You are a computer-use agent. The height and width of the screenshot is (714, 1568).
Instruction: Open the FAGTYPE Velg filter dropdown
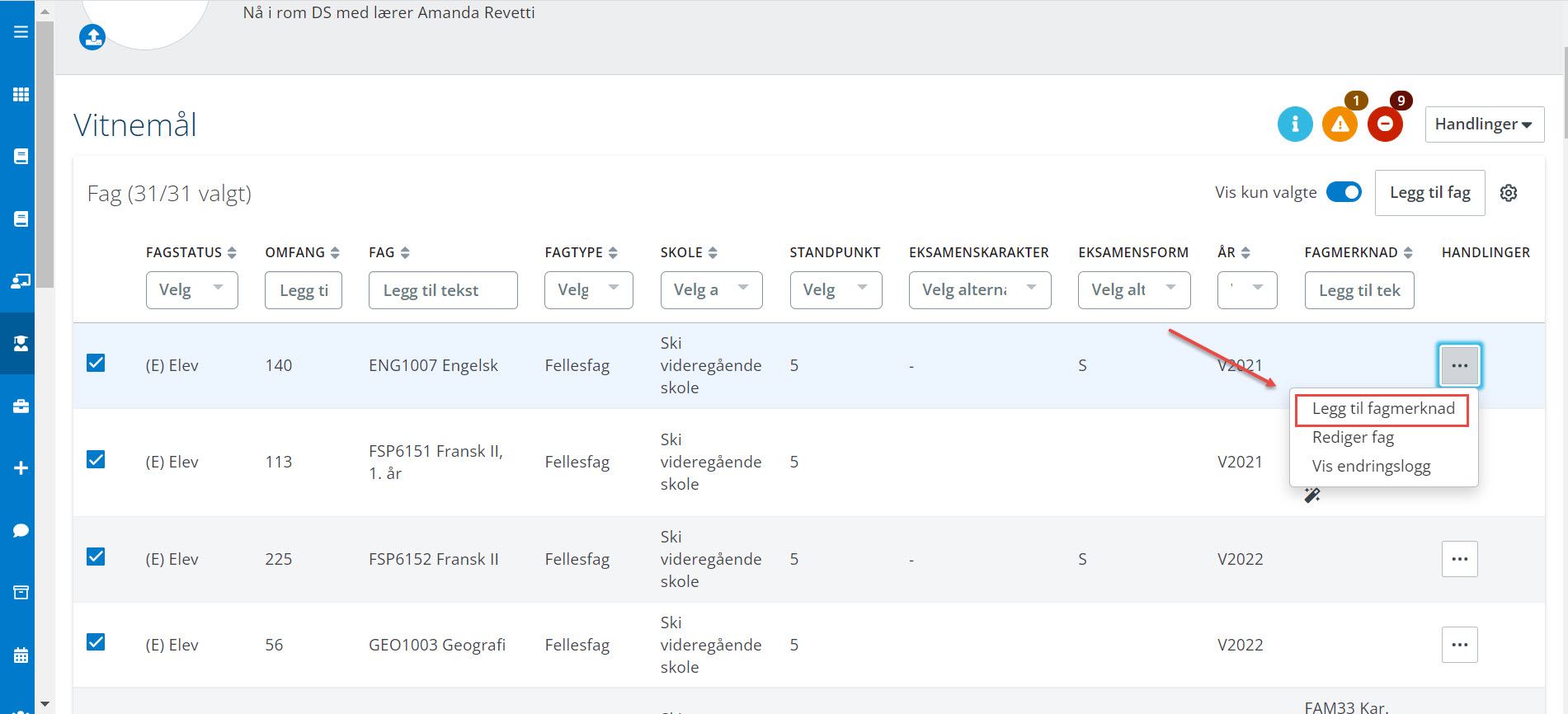click(589, 290)
